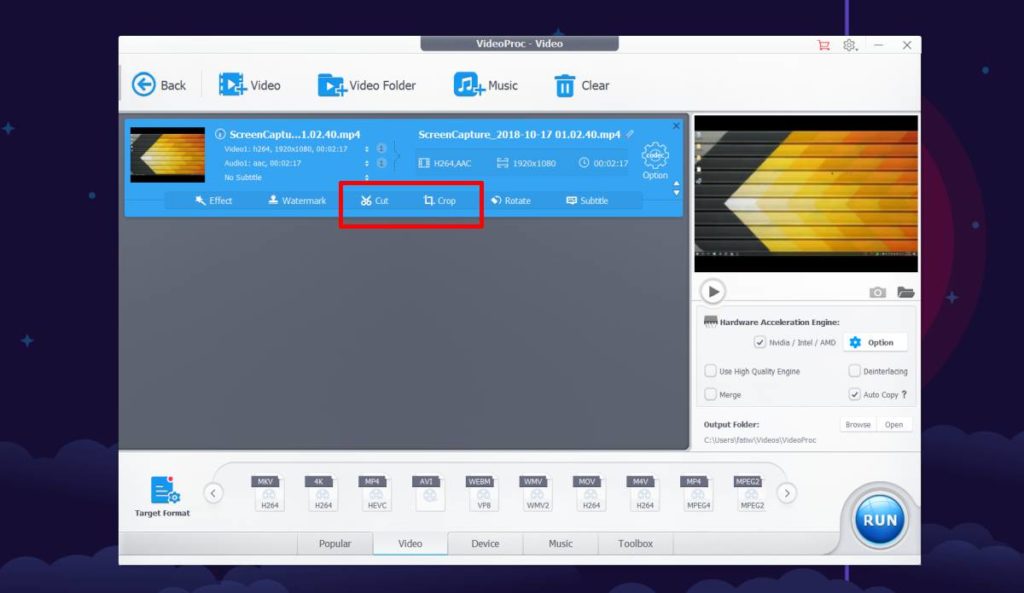The width and height of the screenshot is (1024, 593).
Task: Play the video preview
Action: click(x=713, y=291)
